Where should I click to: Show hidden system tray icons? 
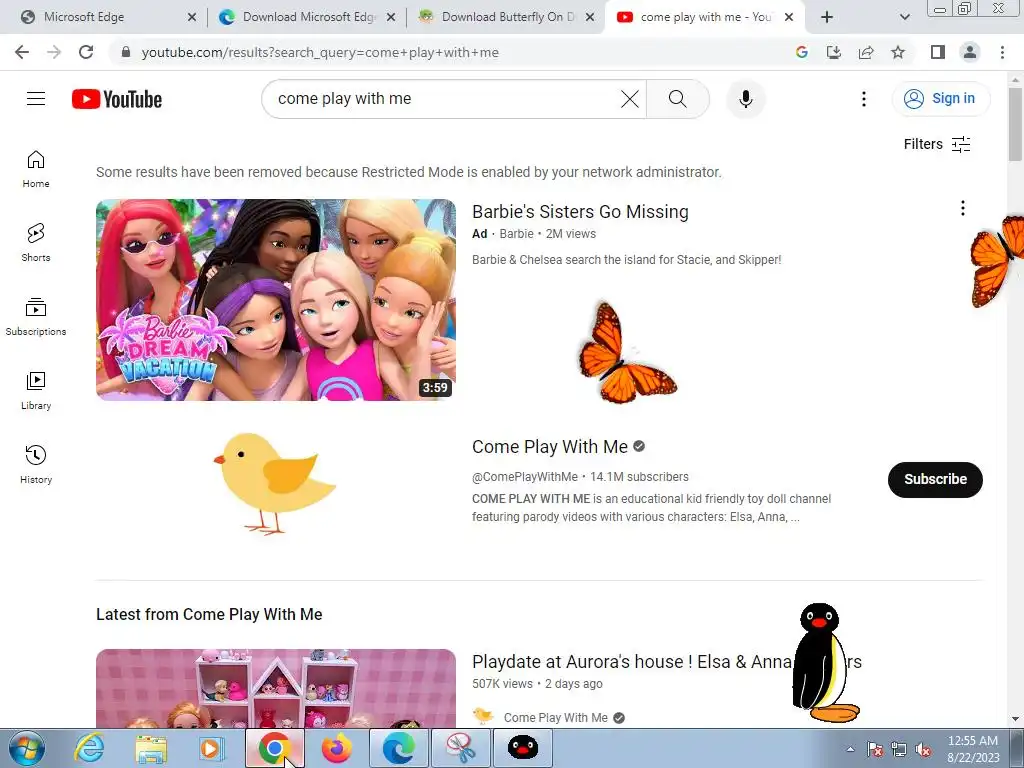click(850, 750)
